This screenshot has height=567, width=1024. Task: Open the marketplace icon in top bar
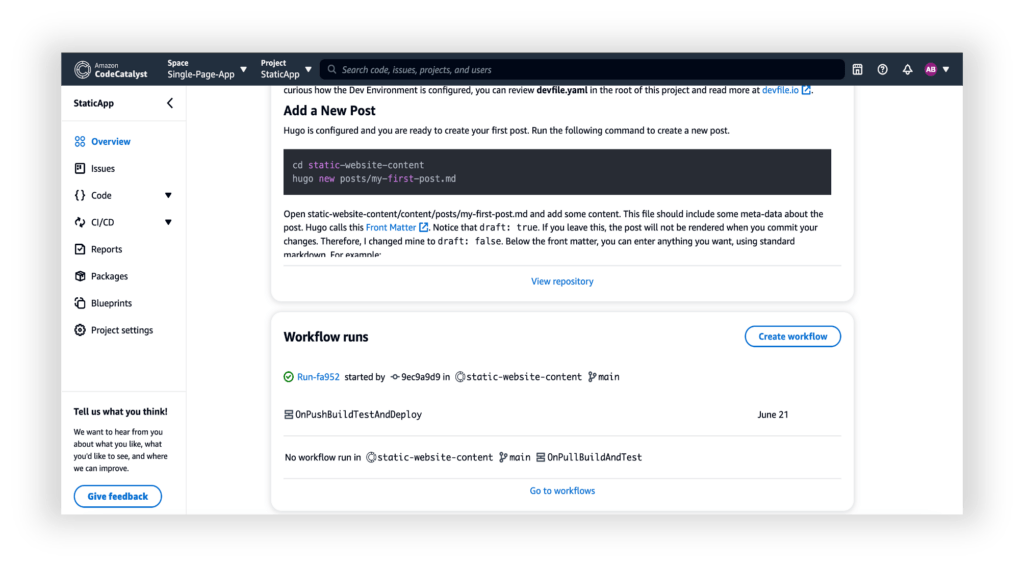pyautogui.click(x=857, y=69)
